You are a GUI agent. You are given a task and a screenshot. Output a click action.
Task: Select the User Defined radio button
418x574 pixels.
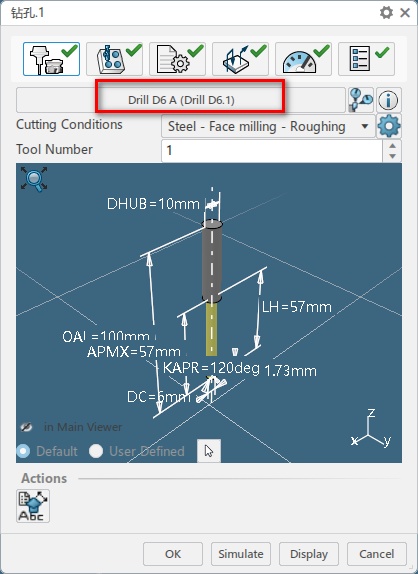point(96,451)
